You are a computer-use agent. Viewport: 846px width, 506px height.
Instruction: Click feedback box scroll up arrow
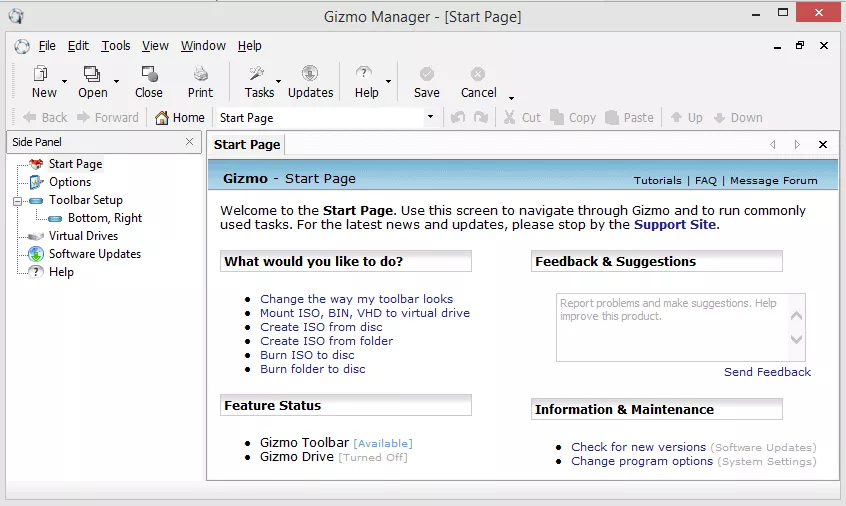click(796, 316)
